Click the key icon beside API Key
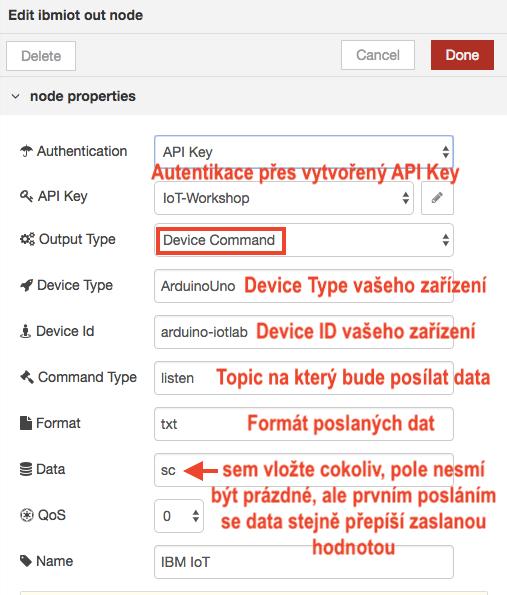The image size is (507, 595). [26, 196]
